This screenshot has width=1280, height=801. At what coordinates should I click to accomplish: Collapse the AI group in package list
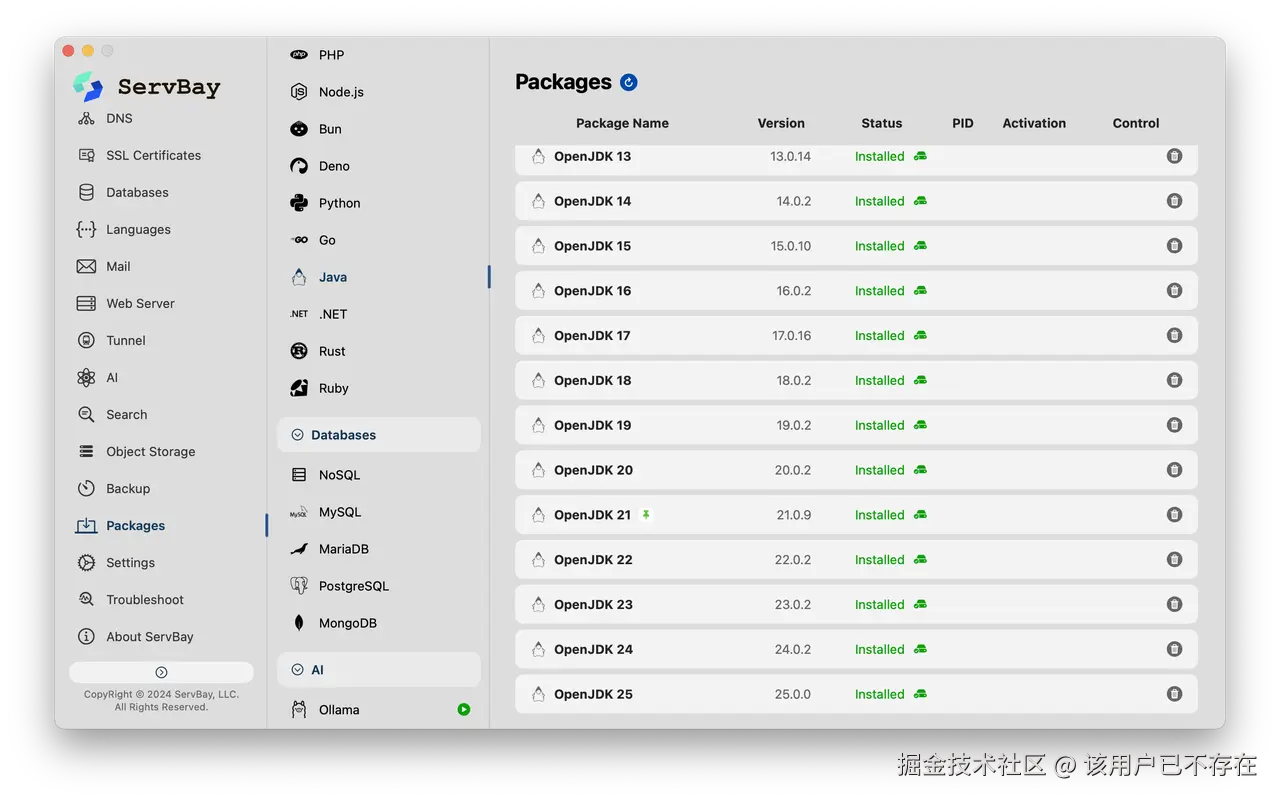pos(297,670)
